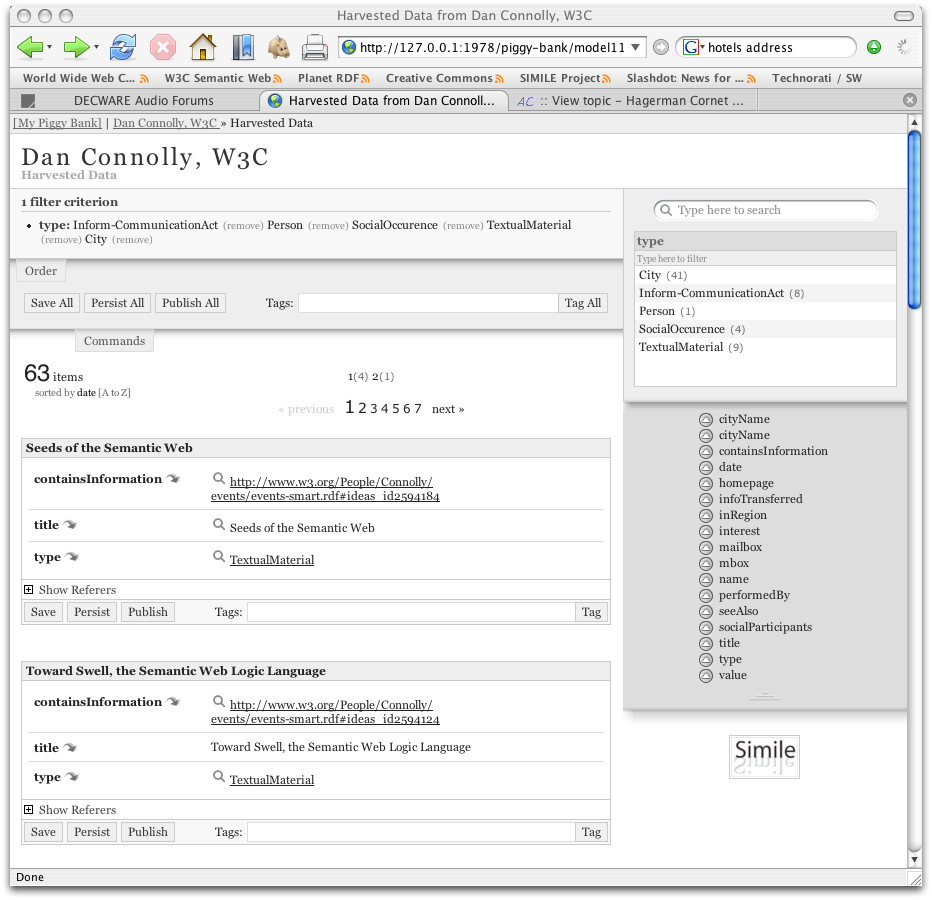Toggle the socialParticipants facet circle button
This screenshot has width=932, height=900.
[x=705, y=628]
